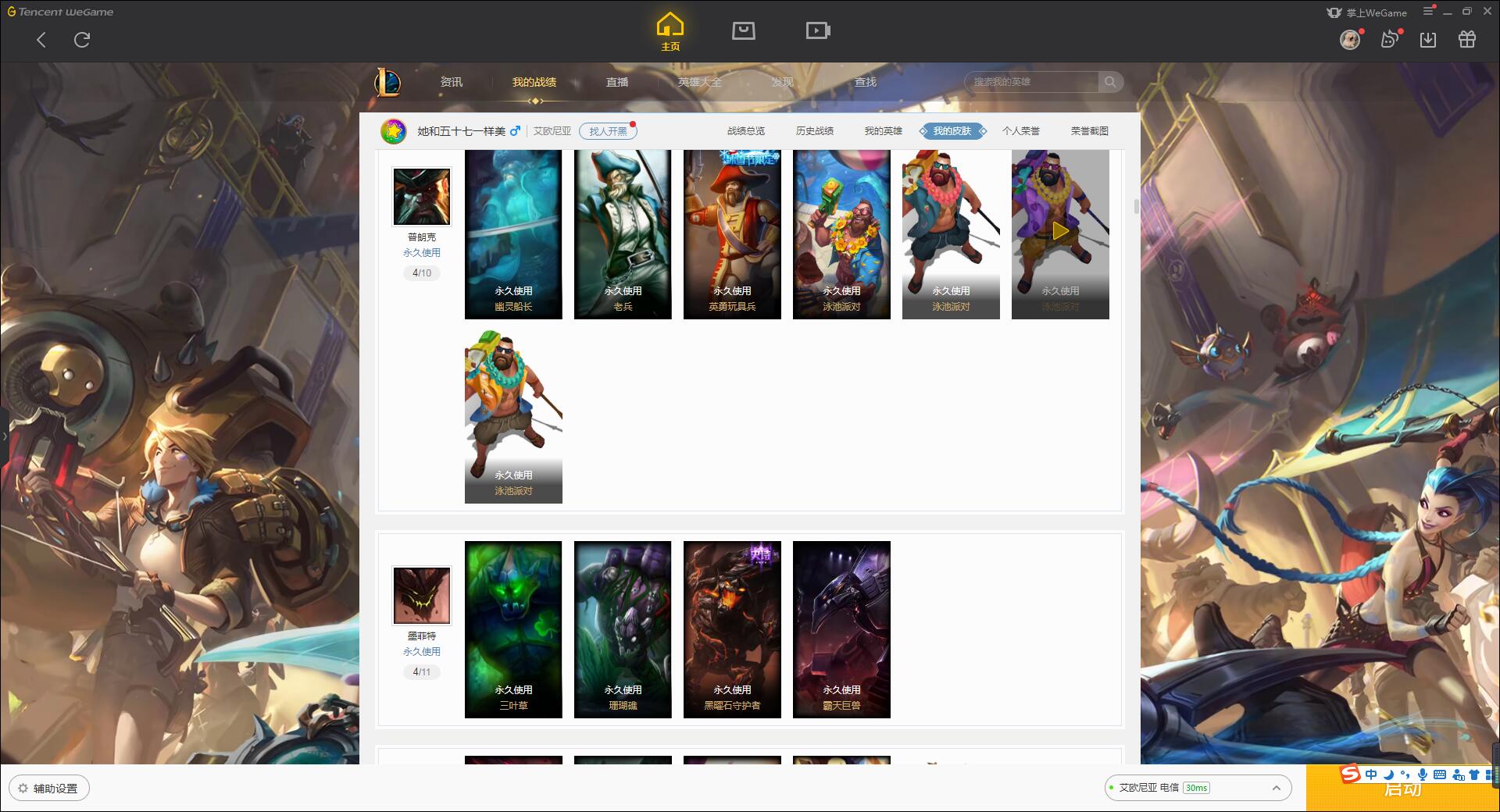
Task: Open the gift box icon
Action: [x=1467, y=40]
